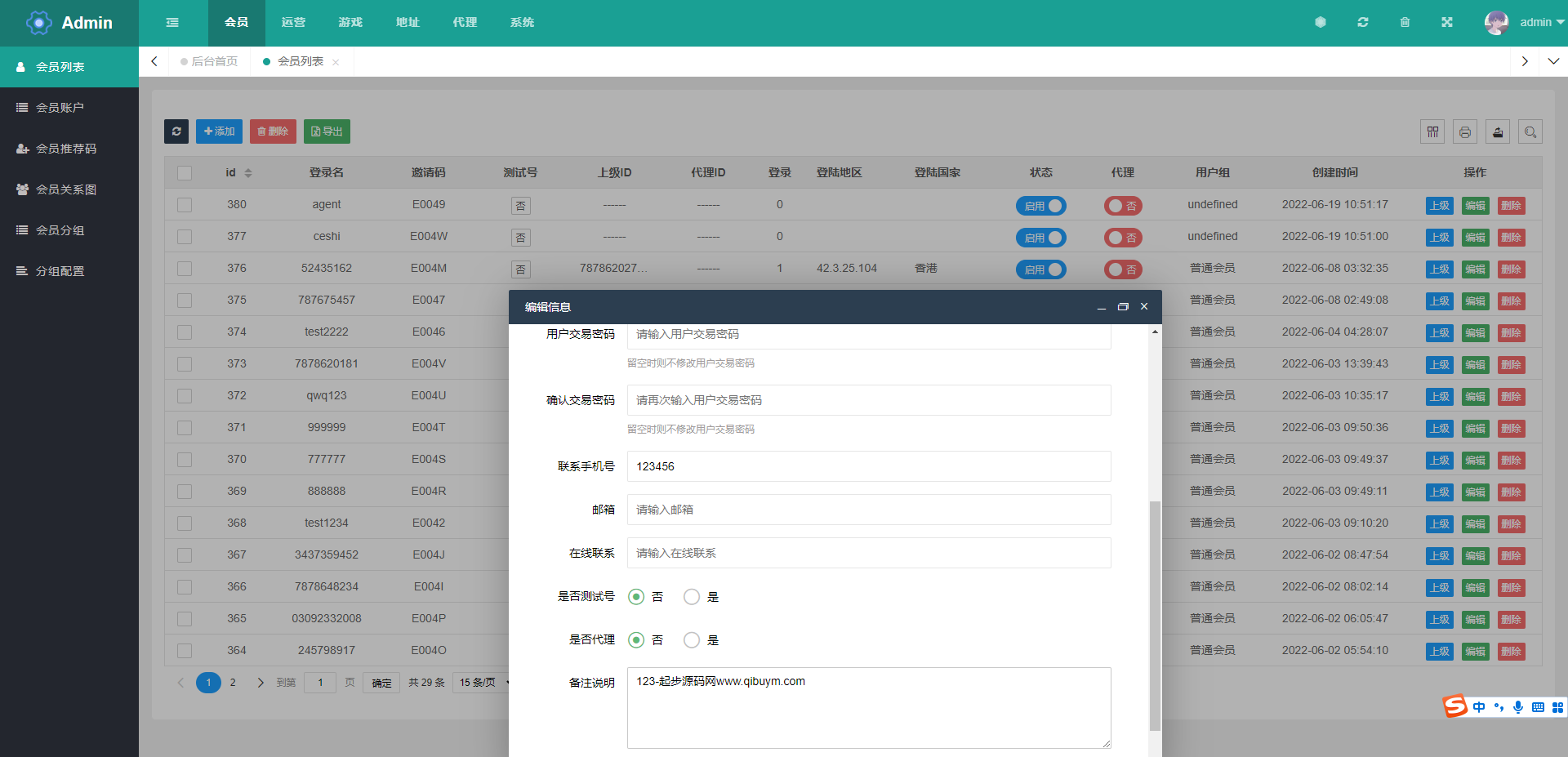Click the blue 添加 button
This screenshot has height=757, width=1568.
[219, 131]
